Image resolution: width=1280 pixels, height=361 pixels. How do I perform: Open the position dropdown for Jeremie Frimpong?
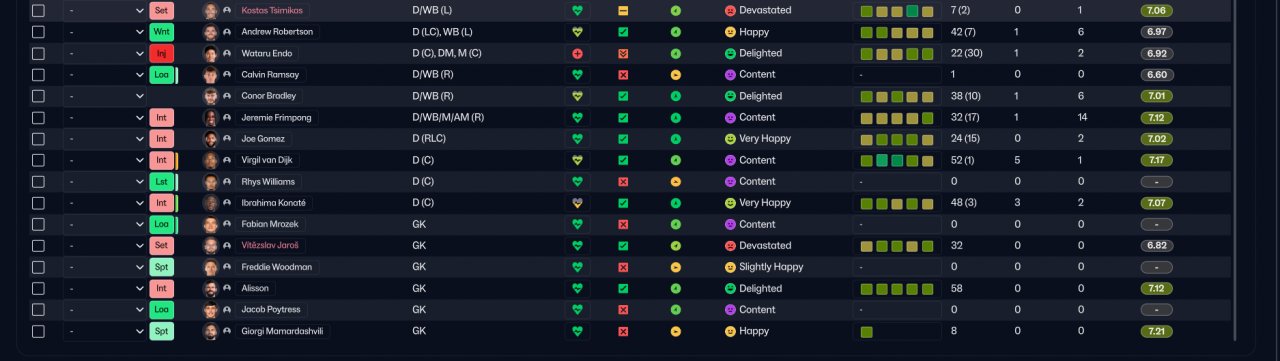[105, 117]
